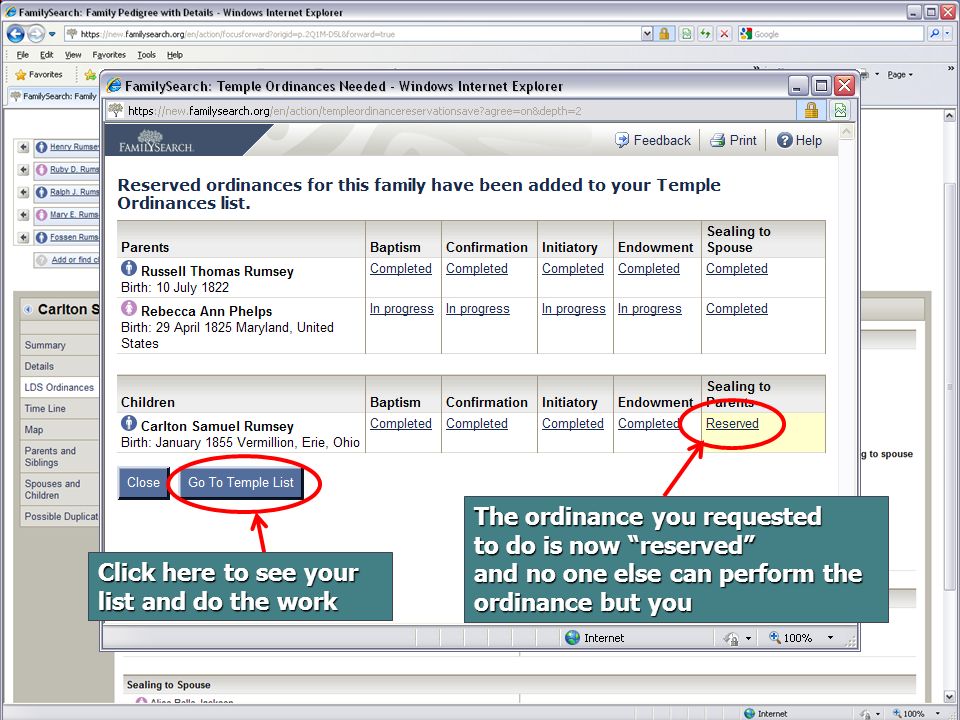Open the Edit menu
Screen dimensions: 960x720
point(47,54)
